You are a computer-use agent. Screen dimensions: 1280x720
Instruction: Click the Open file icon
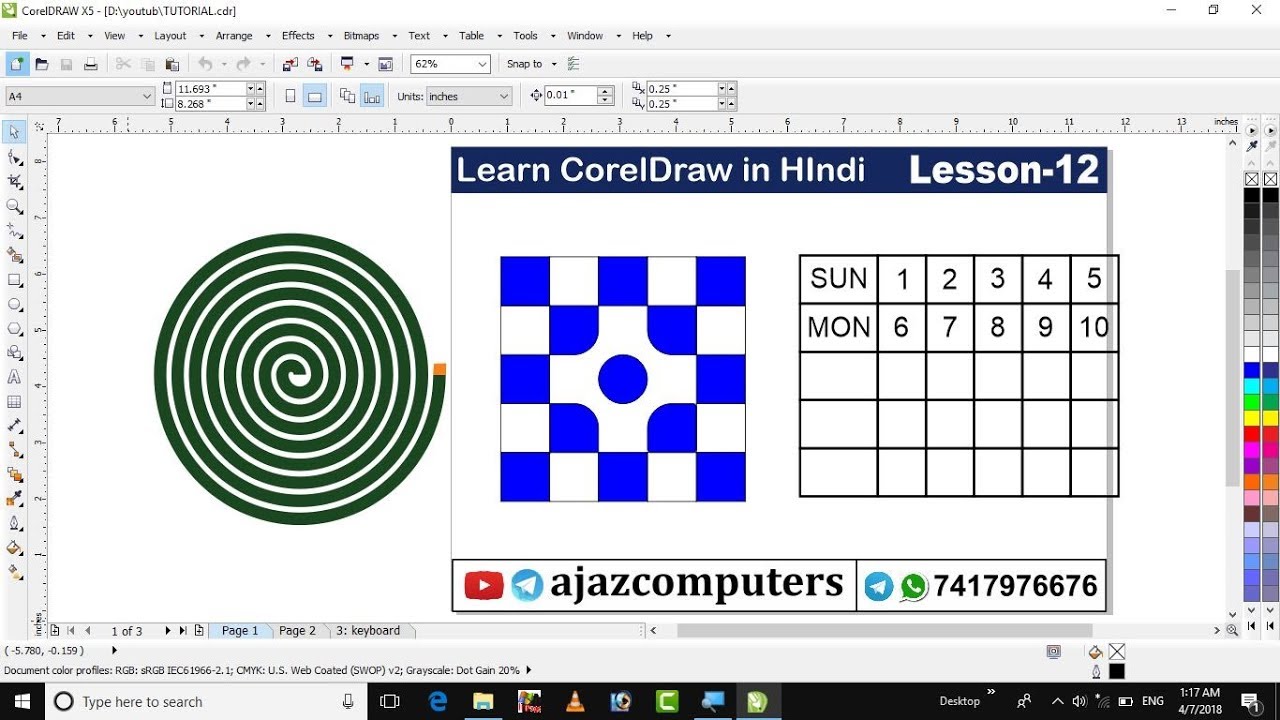41,64
